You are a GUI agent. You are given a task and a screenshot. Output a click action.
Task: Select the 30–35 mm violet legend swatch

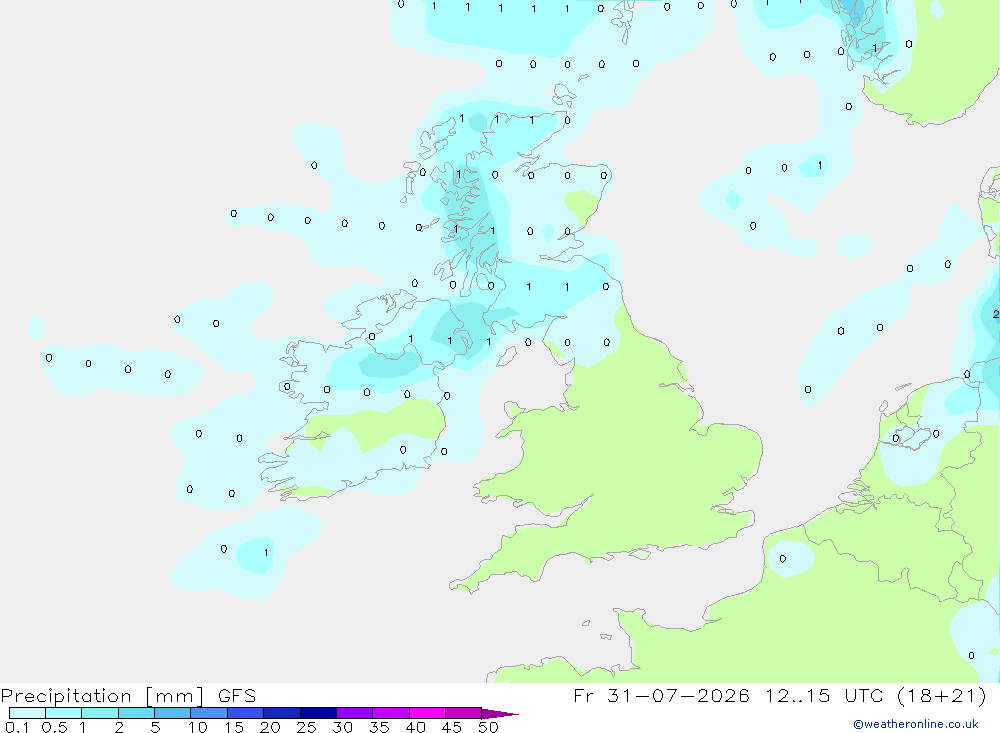click(354, 713)
